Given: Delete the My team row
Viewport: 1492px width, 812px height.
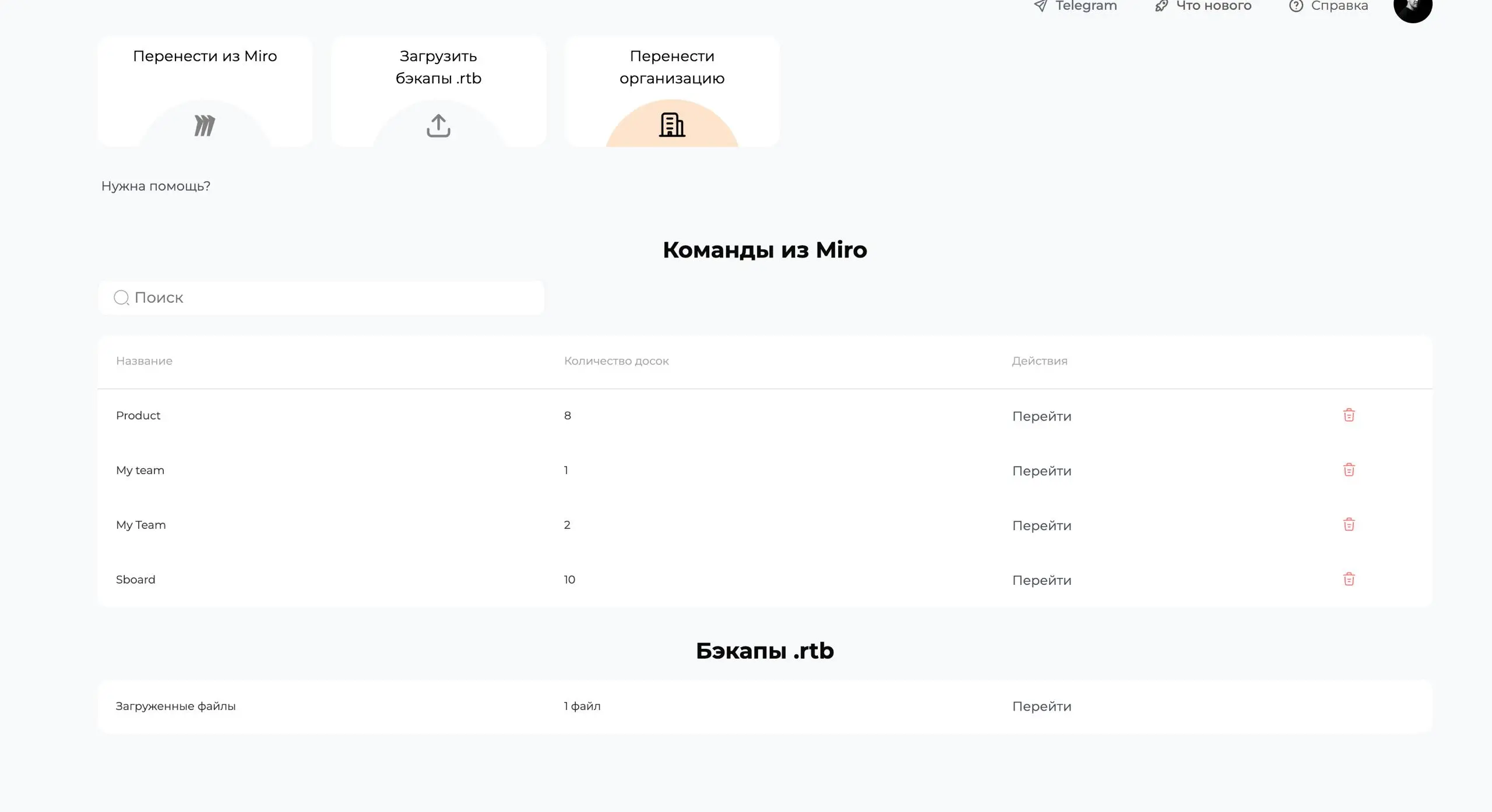Looking at the screenshot, I should coord(1349,470).
